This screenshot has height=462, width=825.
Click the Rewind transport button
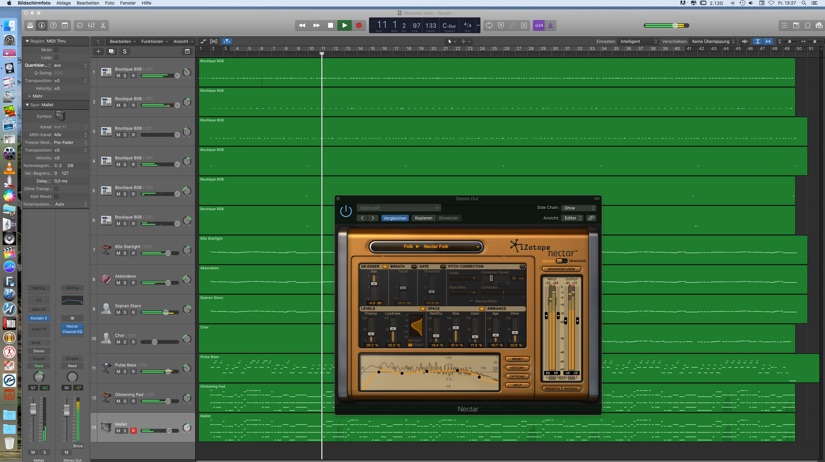point(302,25)
